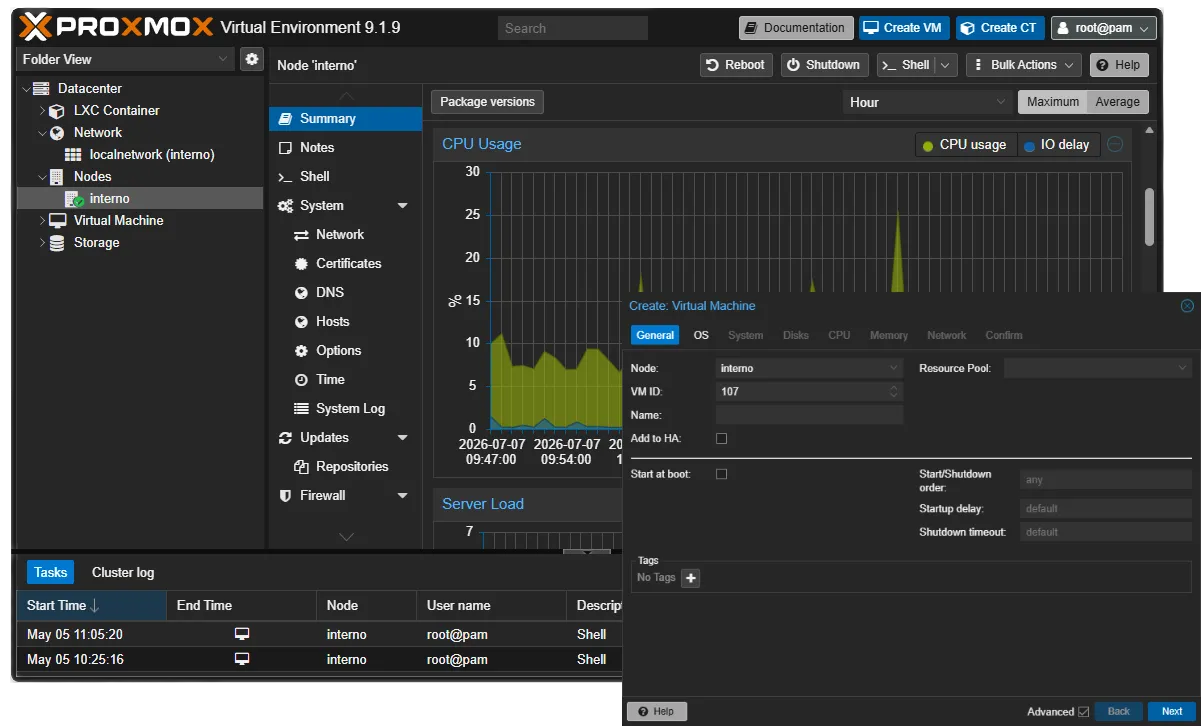The width and height of the screenshot is (1201, 726).
Task: Close the Create Virtual Machine dialog
Action: coord(1187,306)
